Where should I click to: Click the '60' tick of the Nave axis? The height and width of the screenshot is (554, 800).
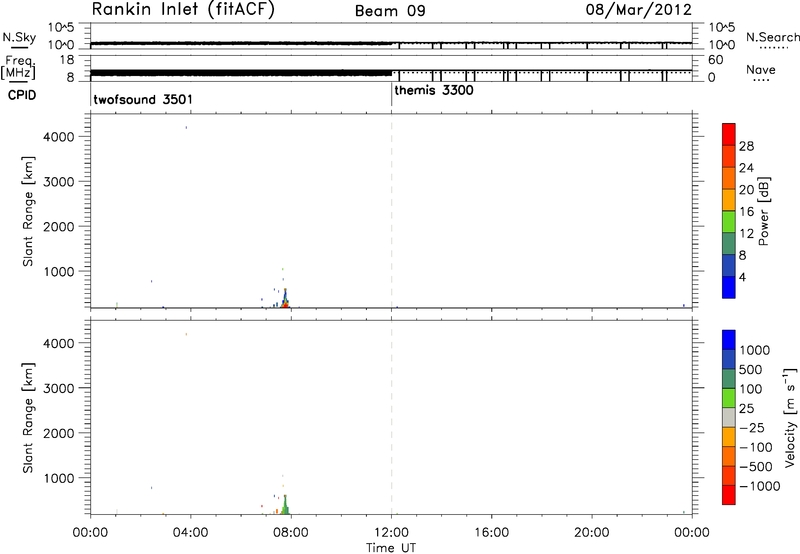(x=715, y=60)
